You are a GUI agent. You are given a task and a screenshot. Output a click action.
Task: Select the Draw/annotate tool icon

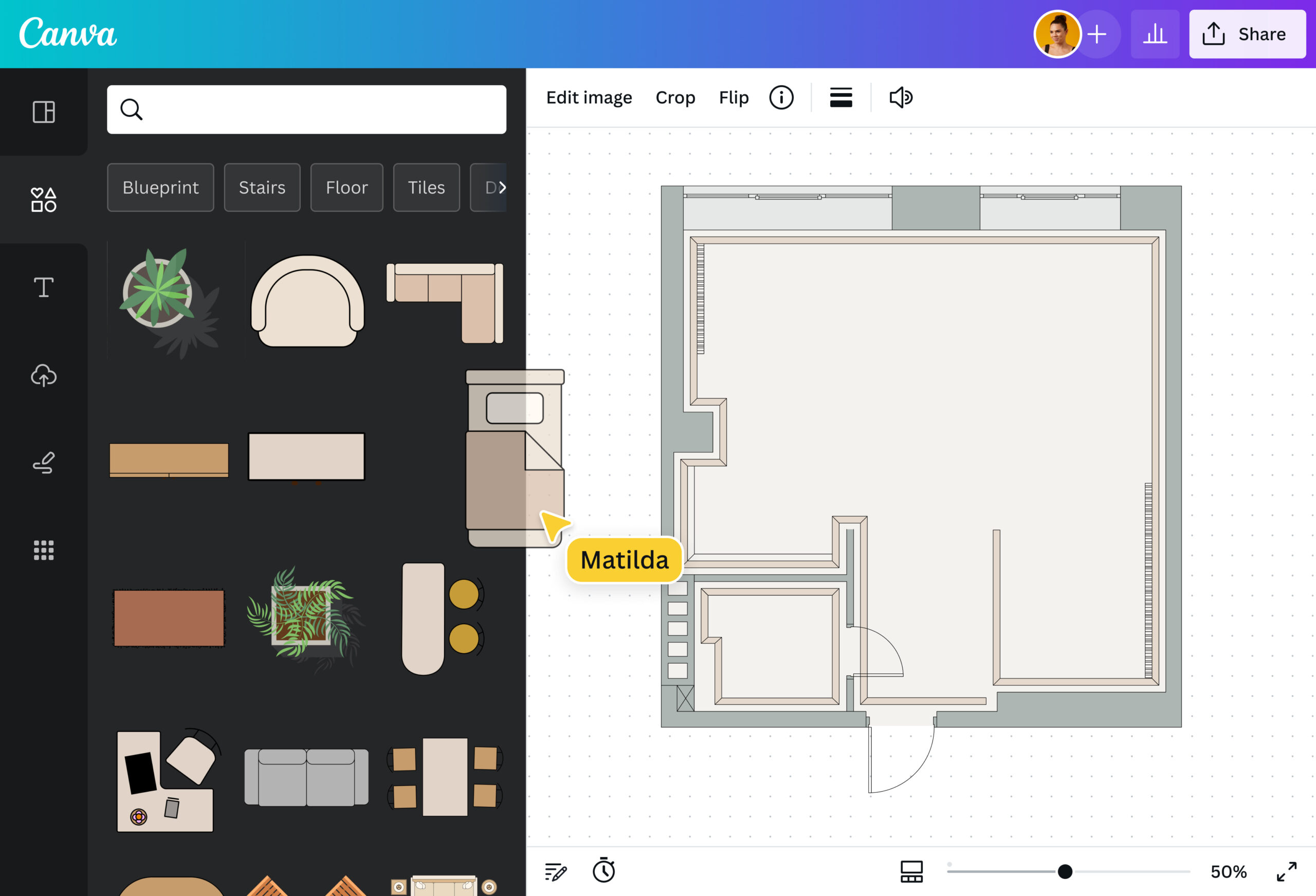44,463
